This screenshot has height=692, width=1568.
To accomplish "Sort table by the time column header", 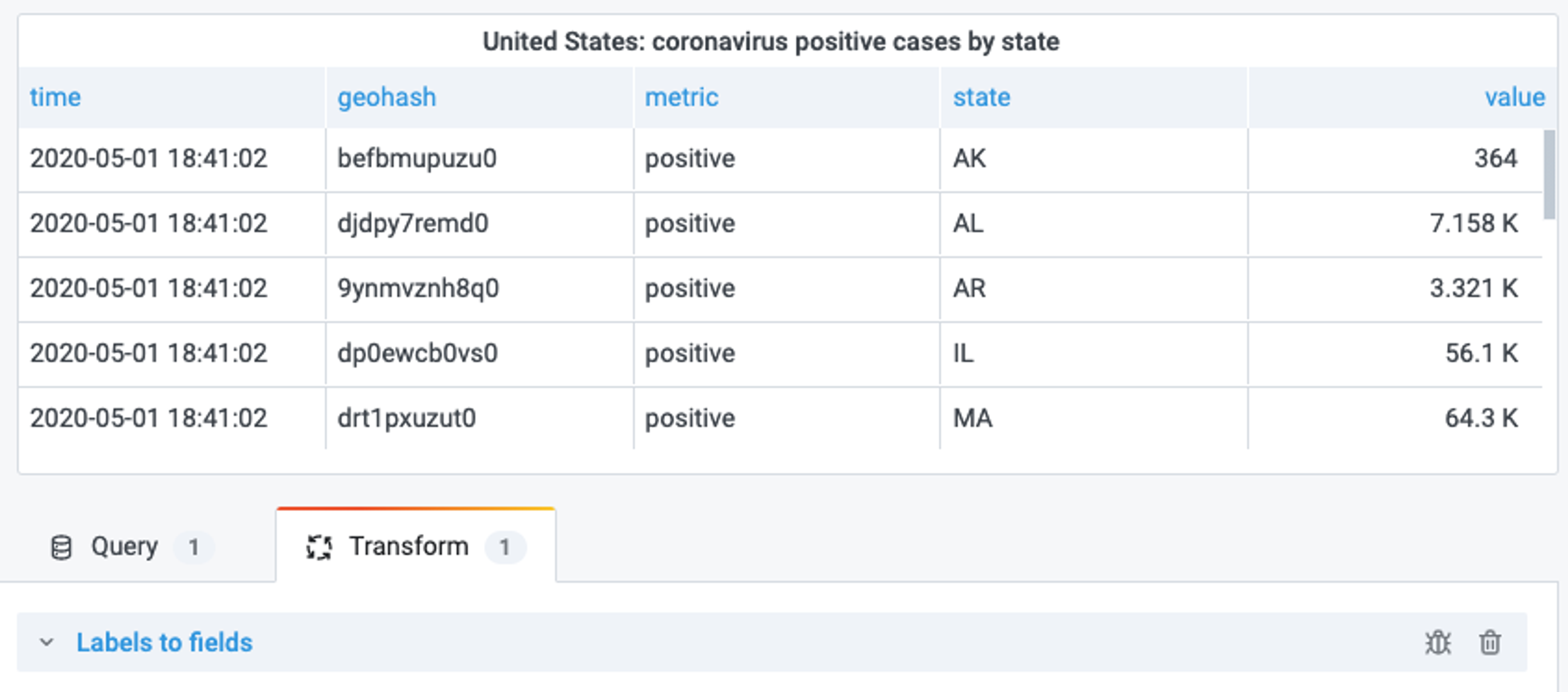I will 56,98.
